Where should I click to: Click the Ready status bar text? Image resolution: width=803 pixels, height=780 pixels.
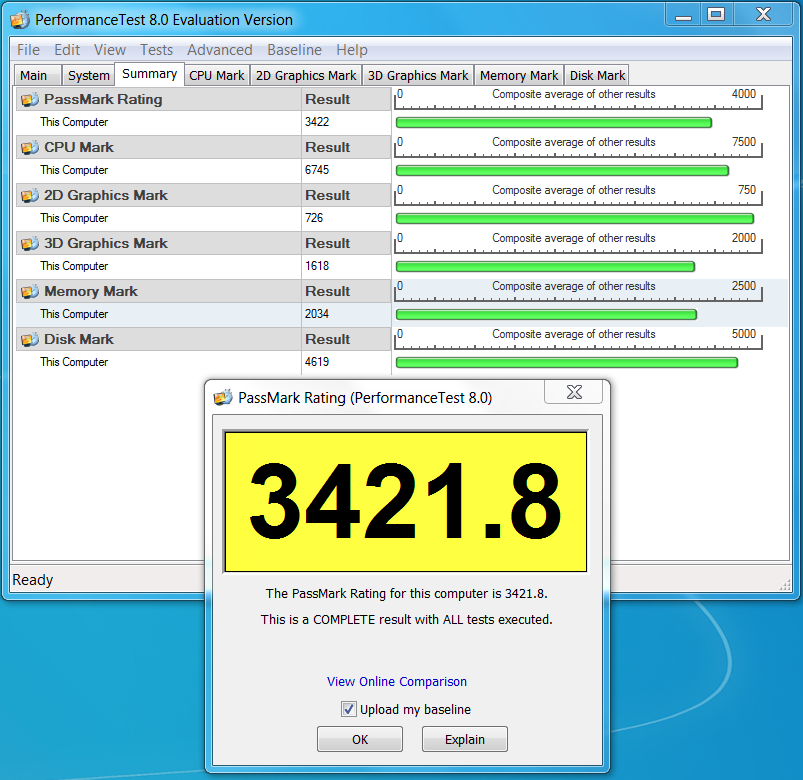tap(33, 580)
